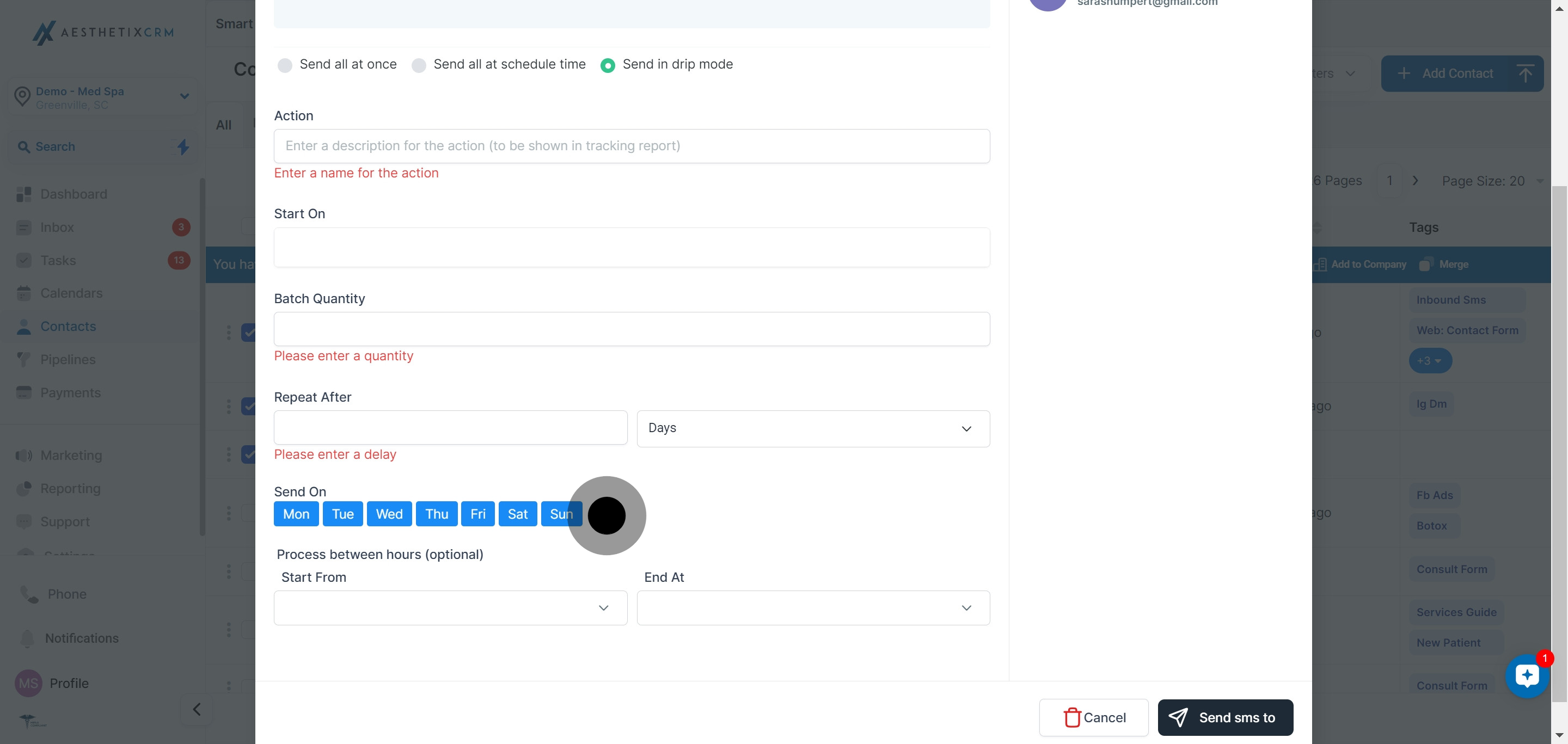This screenshot has height=744, width=1568.
Task: Select Send all at once radio
Action: [285, 65]
